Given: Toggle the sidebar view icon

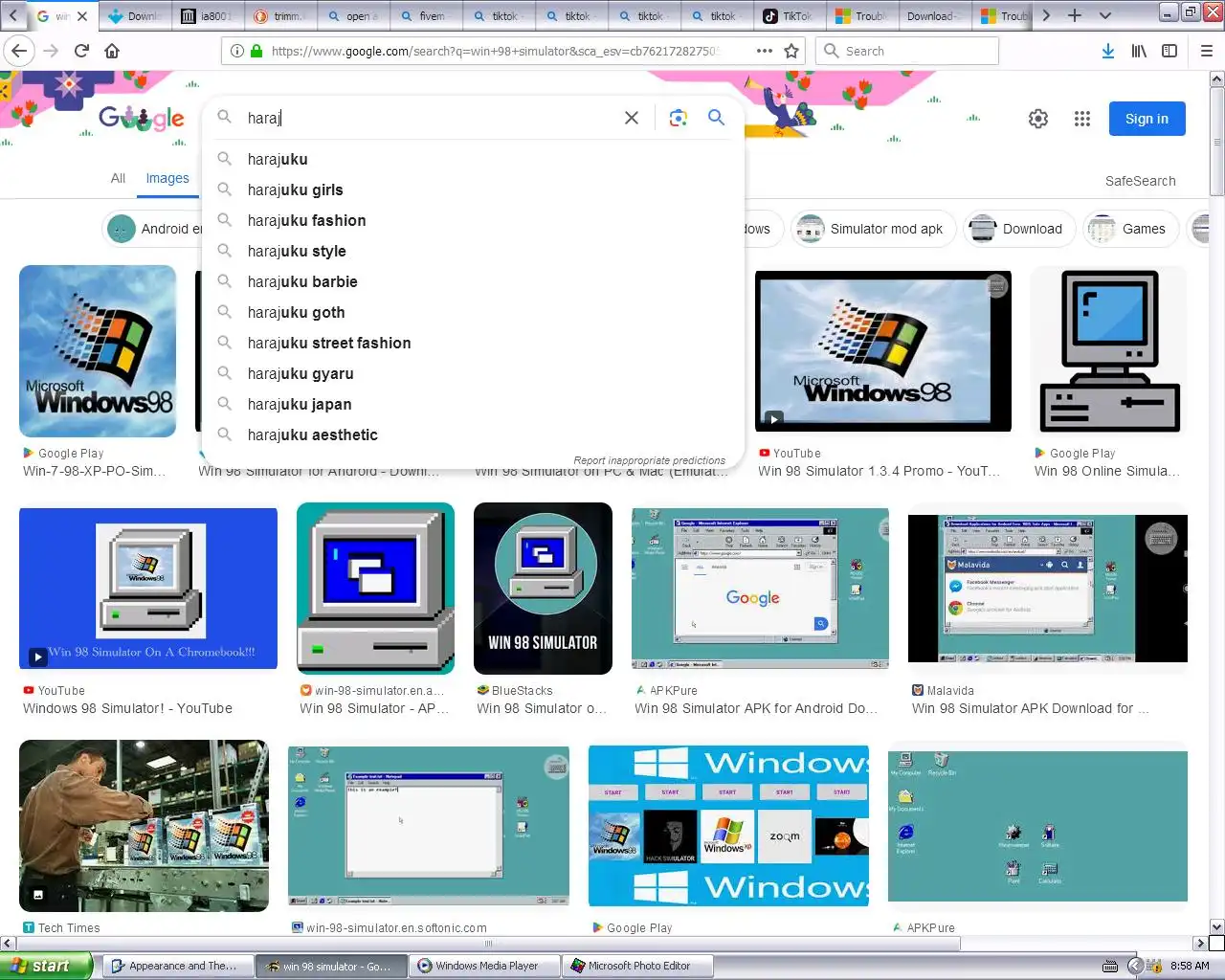Looking at the screenshot, I should pyautogui.click(x=1169, y=51).
